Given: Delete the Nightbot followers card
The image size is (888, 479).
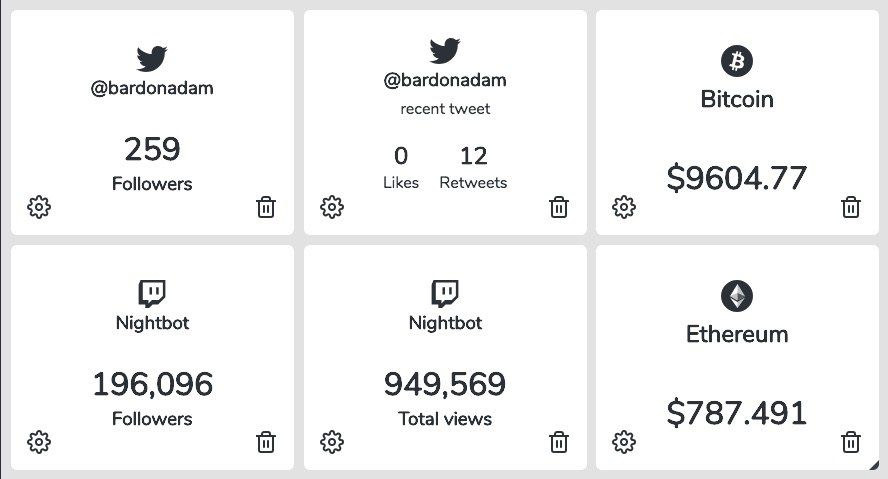Looking at the screenshot, I should click(266, 442).
